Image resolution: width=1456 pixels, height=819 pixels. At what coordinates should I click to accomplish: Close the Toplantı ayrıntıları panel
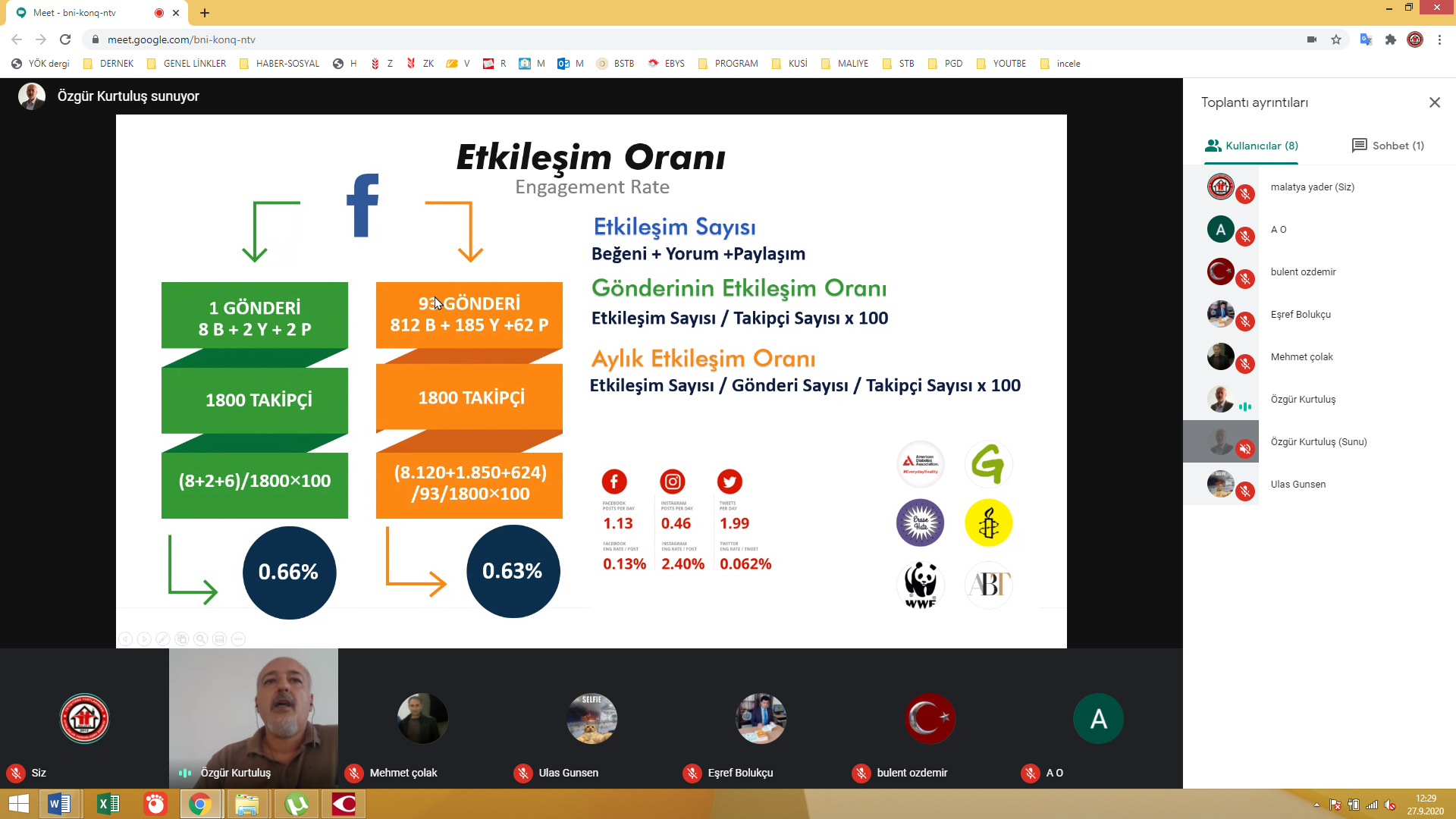coord(1434,102)
